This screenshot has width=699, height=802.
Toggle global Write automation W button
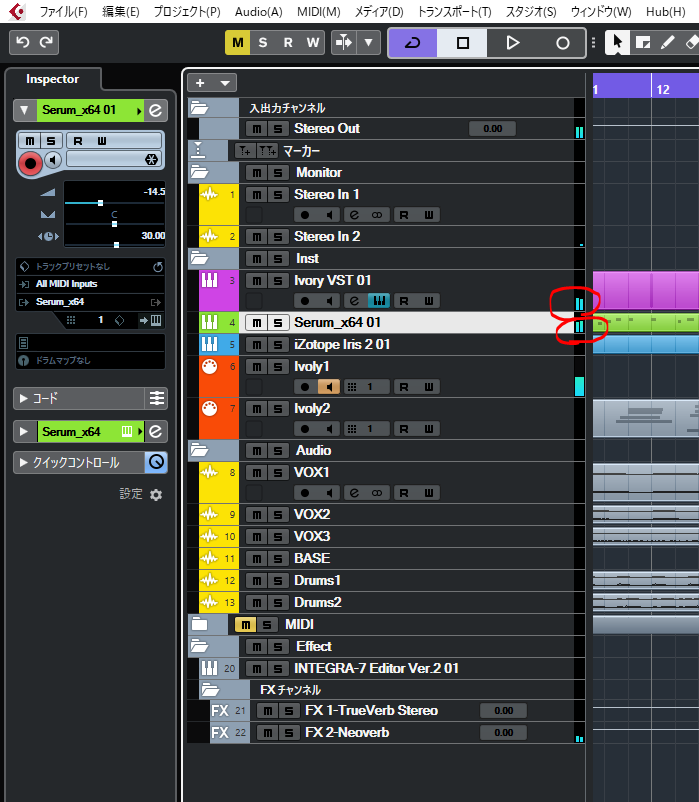(x=313, y=42)
